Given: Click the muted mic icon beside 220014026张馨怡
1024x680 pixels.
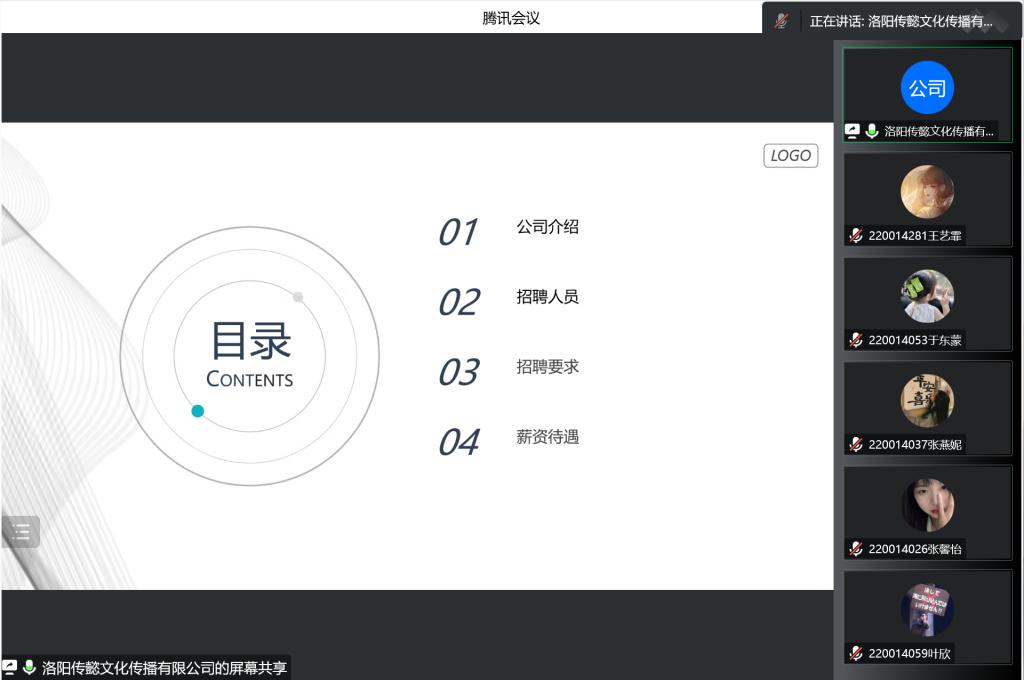Looking at the screenshot, I should click(x=856, y=549).
